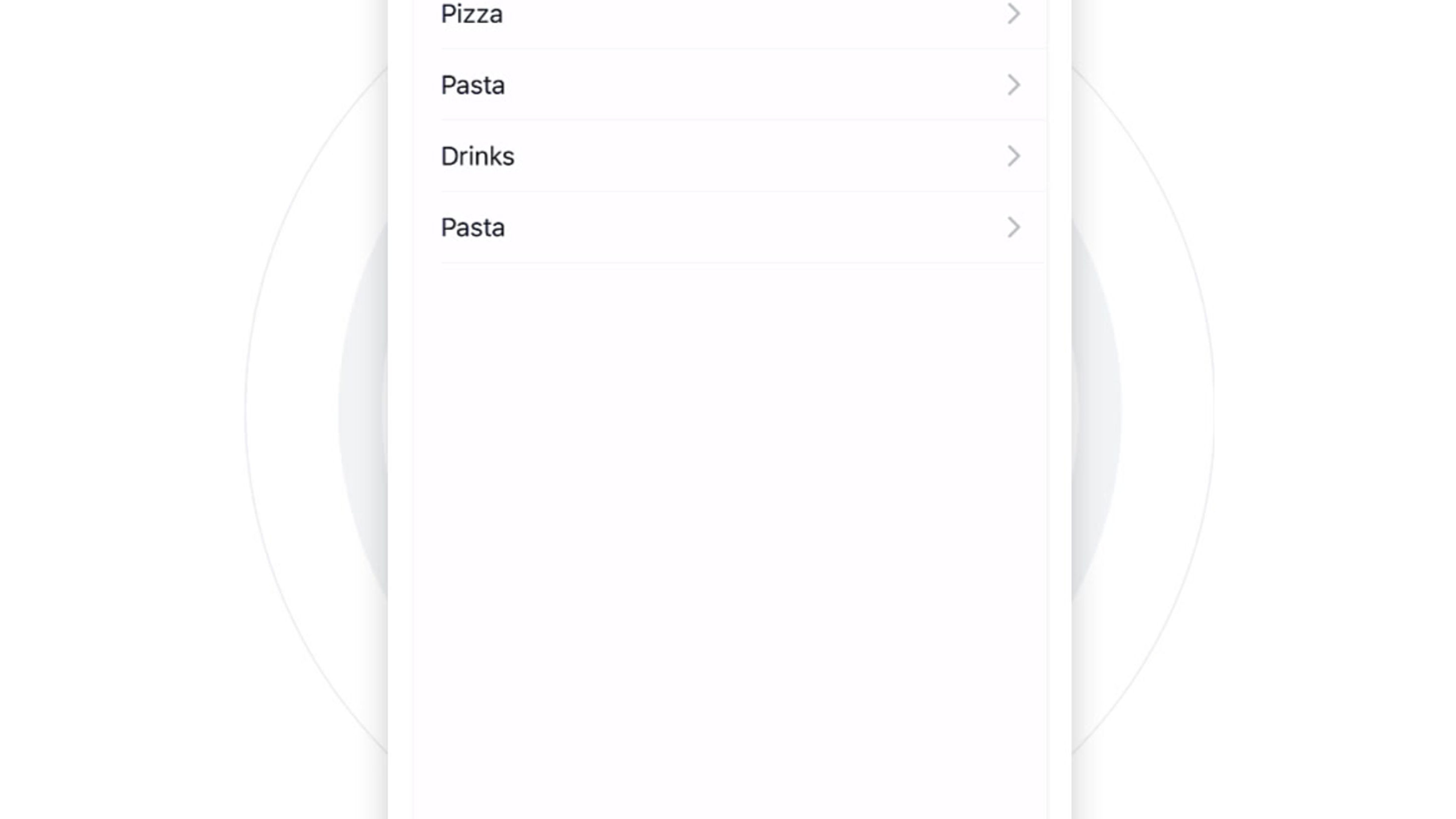This screenshot has height=819, width=1456.
Task: Click the chevron on the Pasta row below Drinks
Action: tap(1013, 228)
